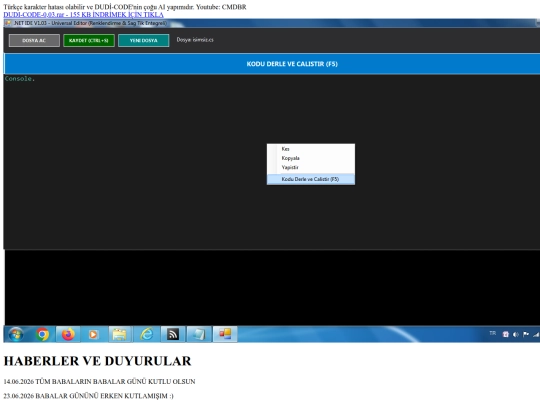Click the DUDİ-CODE-0.03.rar download link
Image resolution: width=540 pixels, height=405 pixels.
83,15
